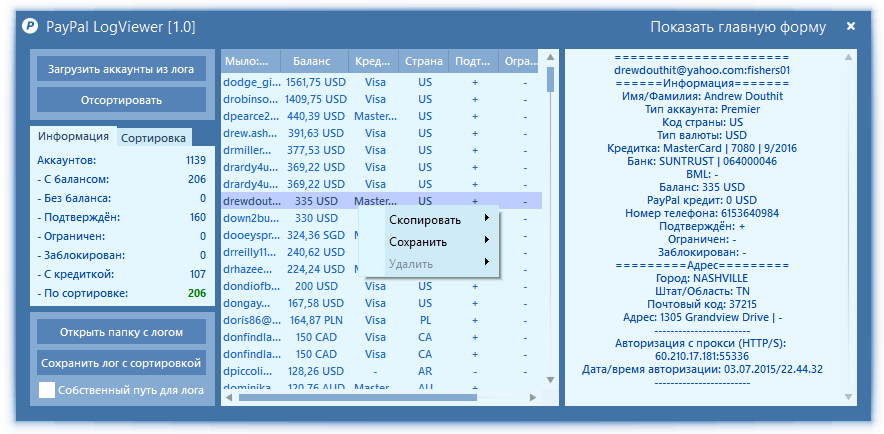Click the account list vertical scrollbar thumb
This screenshot has width=884, height=434.
551,78
